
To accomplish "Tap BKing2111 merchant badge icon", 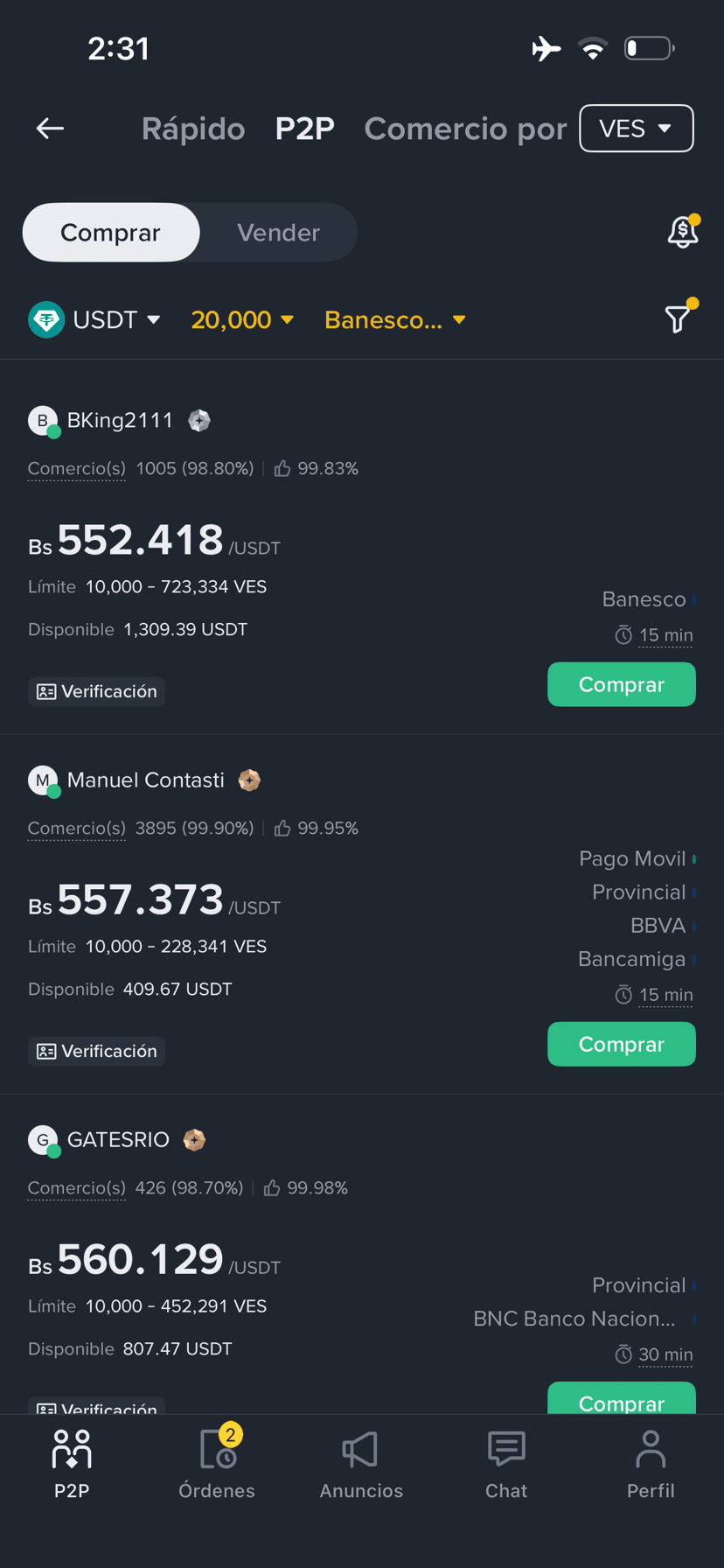I will pos(199,421).
